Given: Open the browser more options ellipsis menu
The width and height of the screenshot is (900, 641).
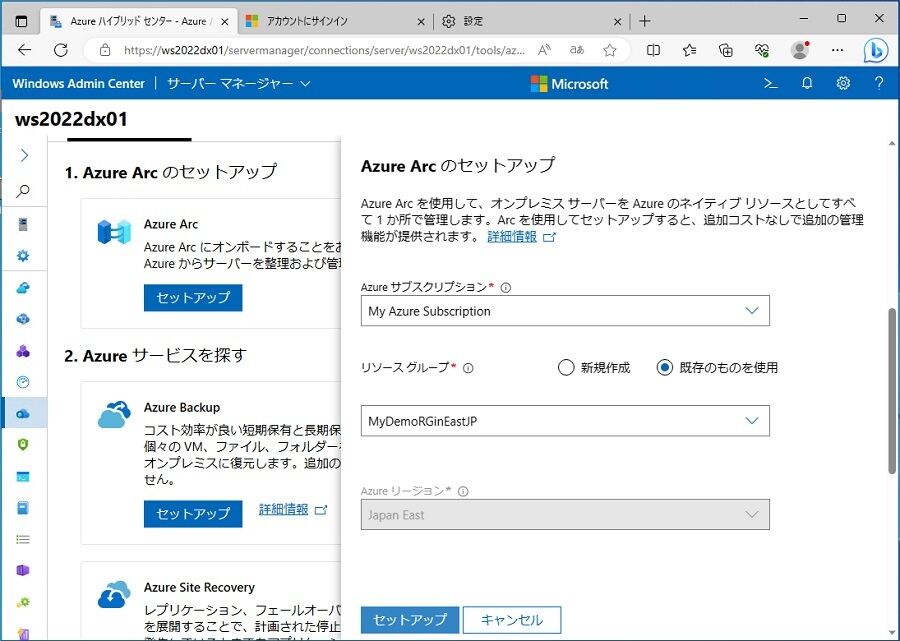Looking at the screenshot, I should (837, 50).
